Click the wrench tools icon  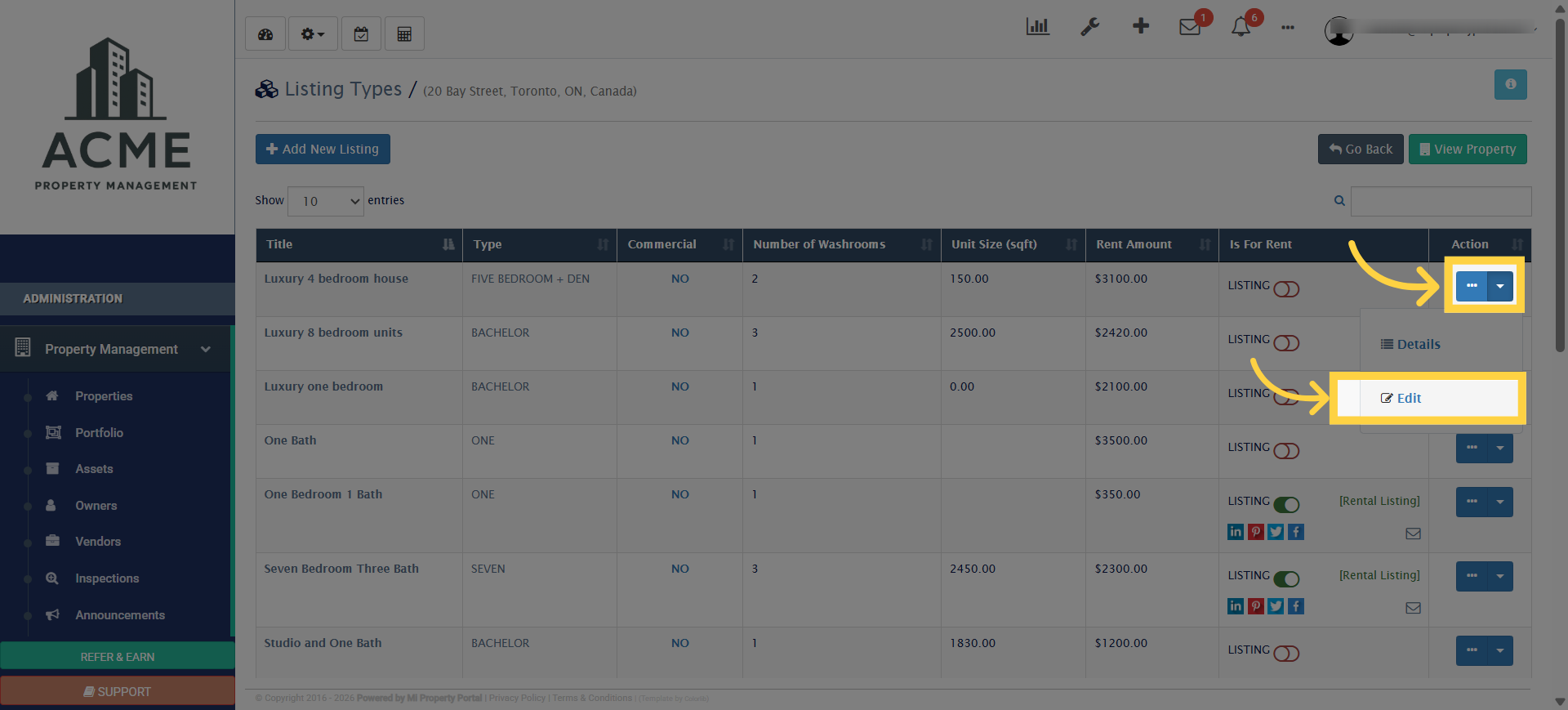click(1089, 27)
